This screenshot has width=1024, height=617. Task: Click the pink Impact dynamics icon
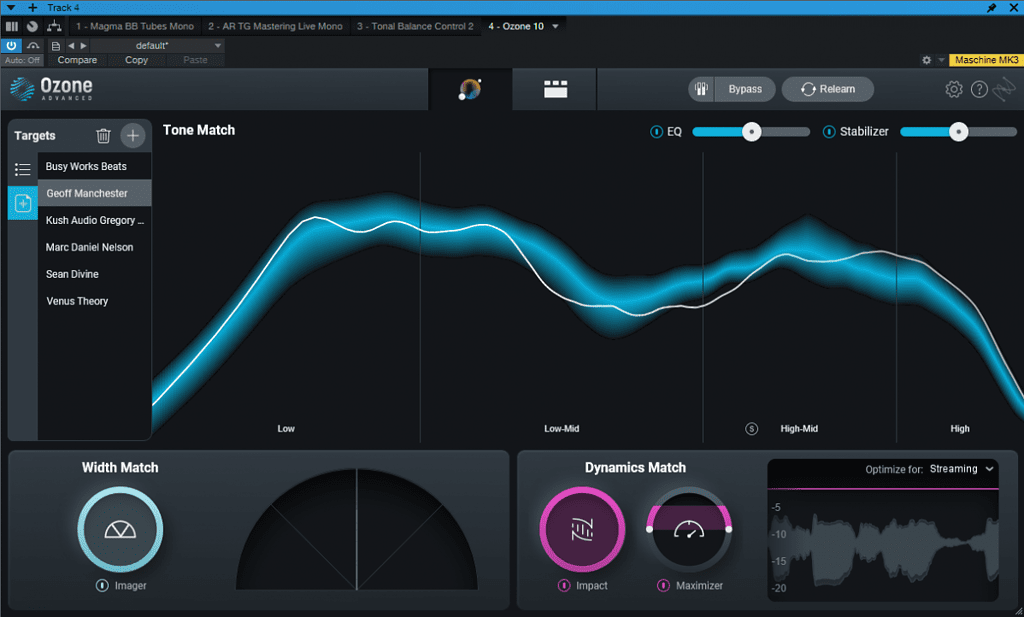click(582, 529)
